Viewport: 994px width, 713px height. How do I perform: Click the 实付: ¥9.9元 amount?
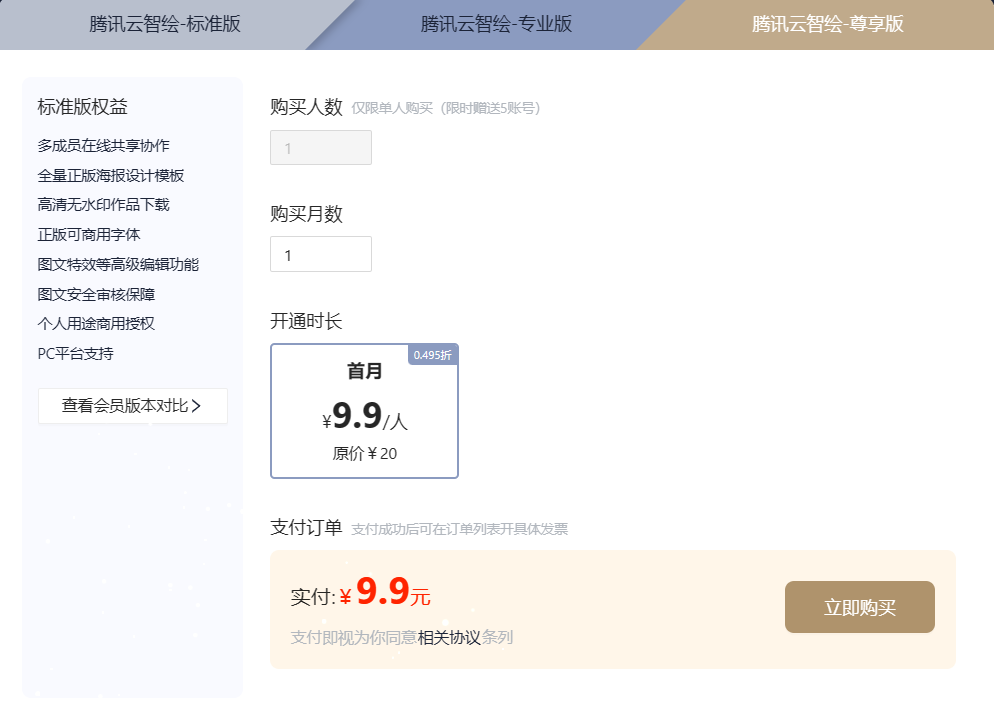(x=361, y=592)
